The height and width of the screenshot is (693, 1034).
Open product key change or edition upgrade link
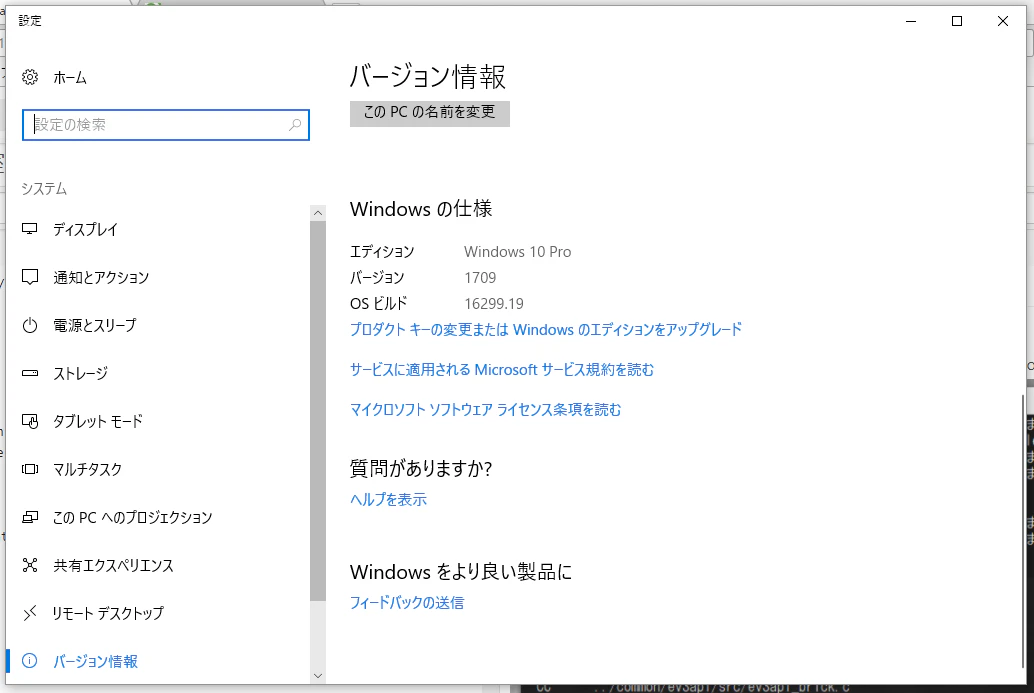(545, 329)
